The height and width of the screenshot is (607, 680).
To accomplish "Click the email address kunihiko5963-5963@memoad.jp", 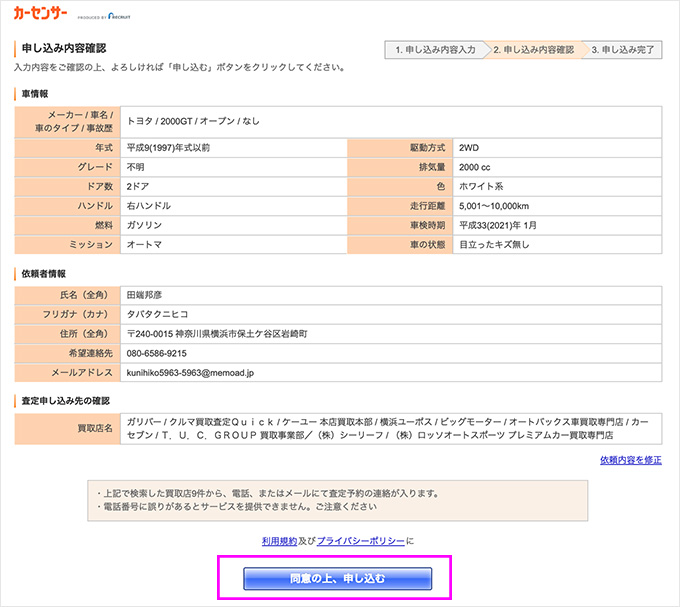I will tap(190, 371).
